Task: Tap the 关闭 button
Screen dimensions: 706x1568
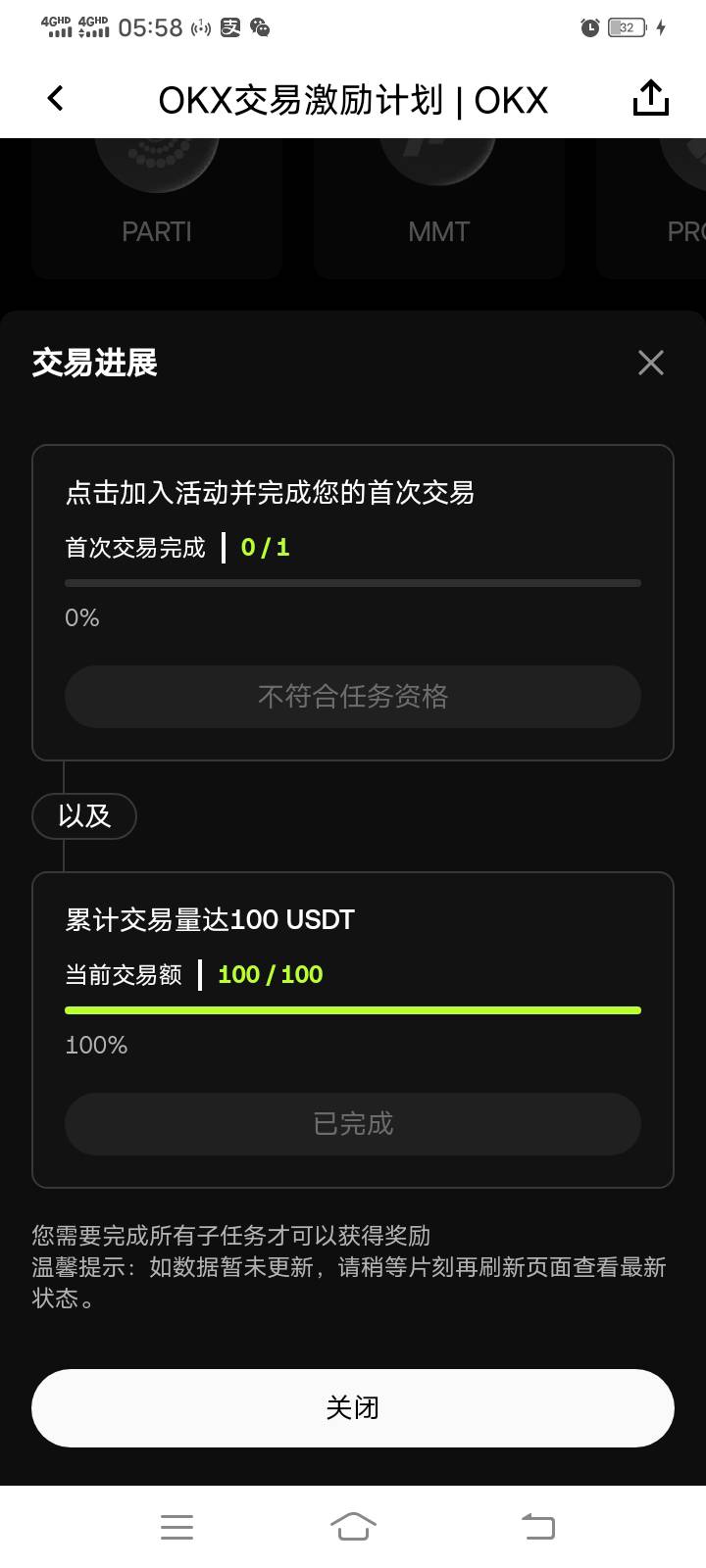Action: point(353,1407)
